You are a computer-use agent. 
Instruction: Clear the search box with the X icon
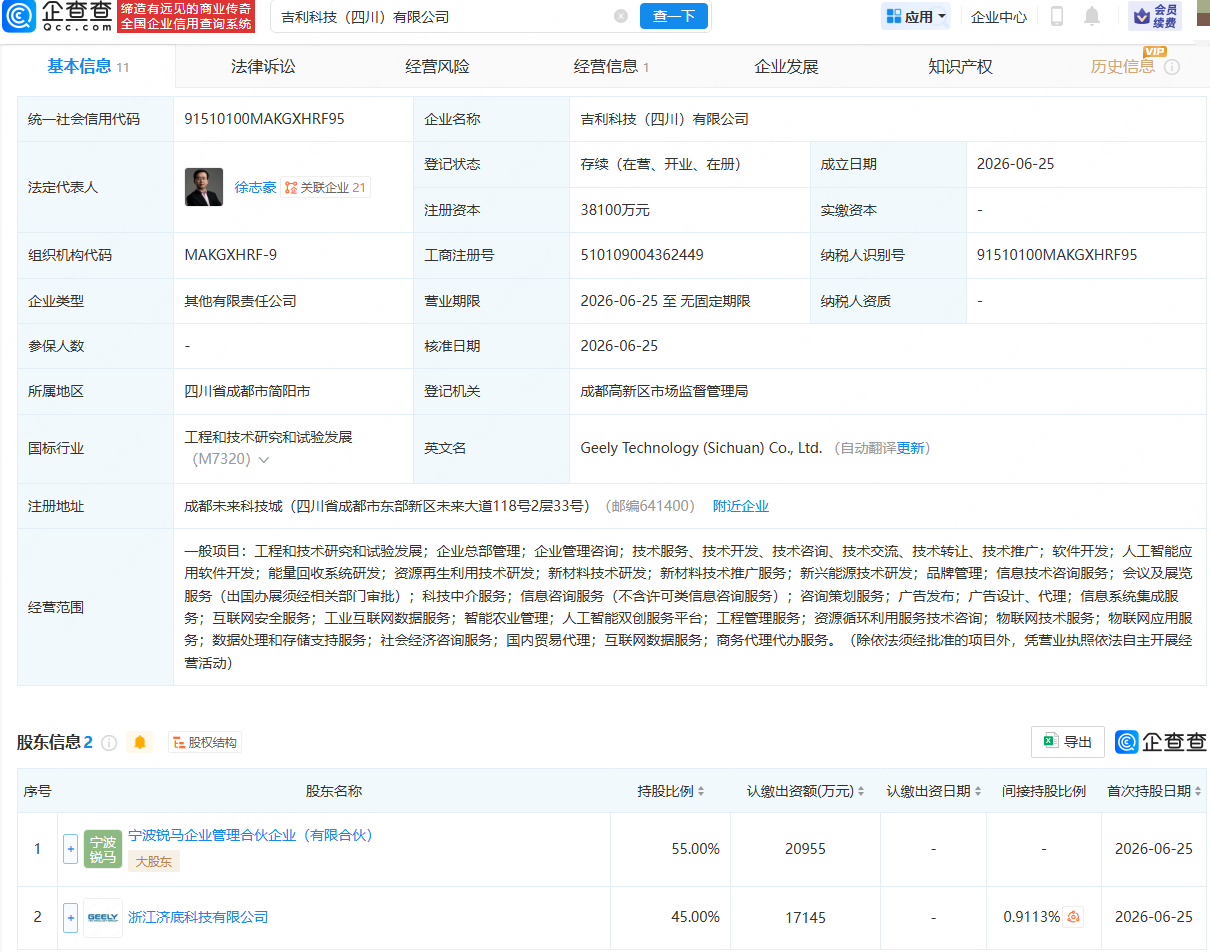click(x=621, y=16)
